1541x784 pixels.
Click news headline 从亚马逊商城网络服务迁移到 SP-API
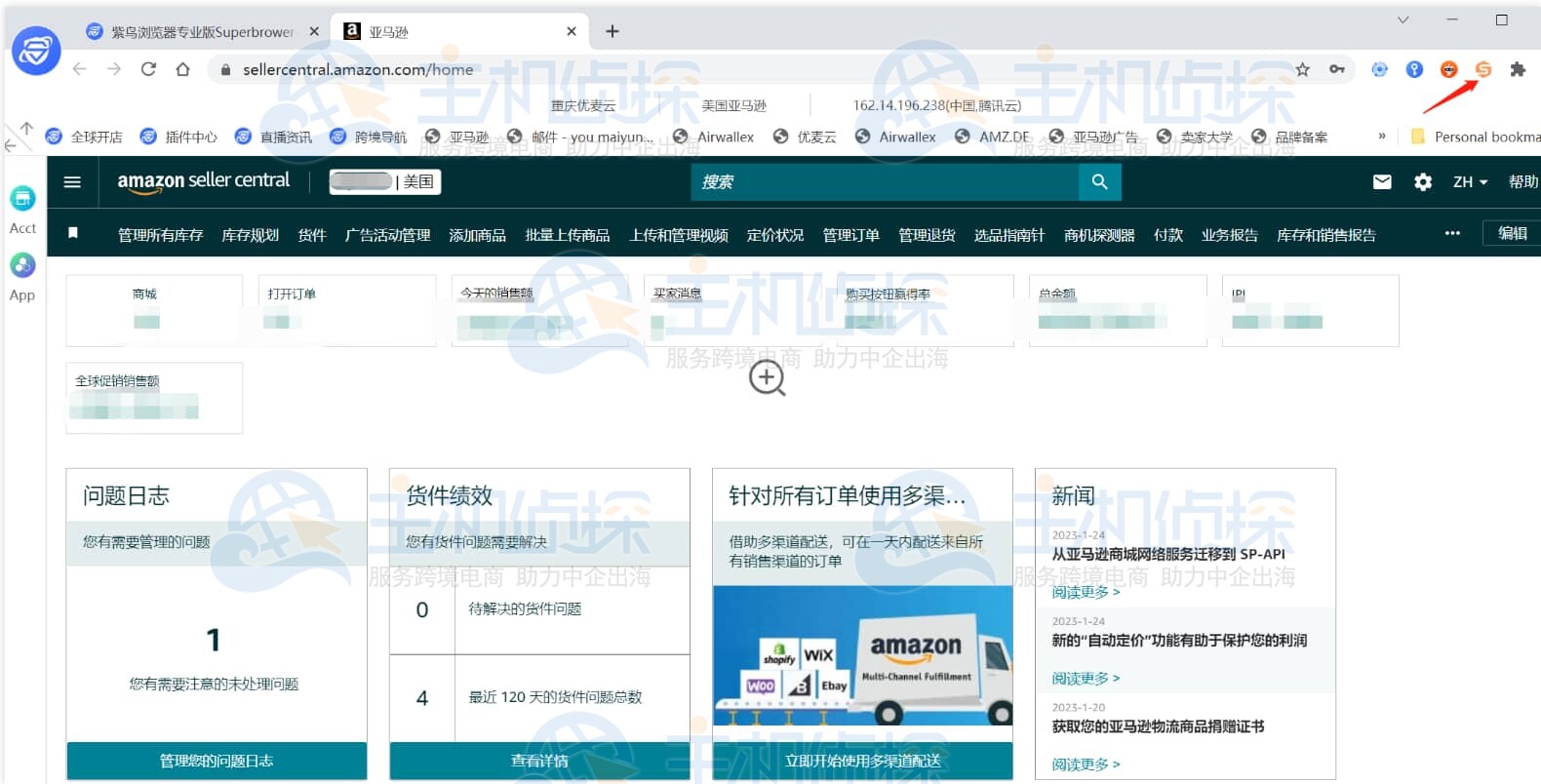[x=1168, y=554]
